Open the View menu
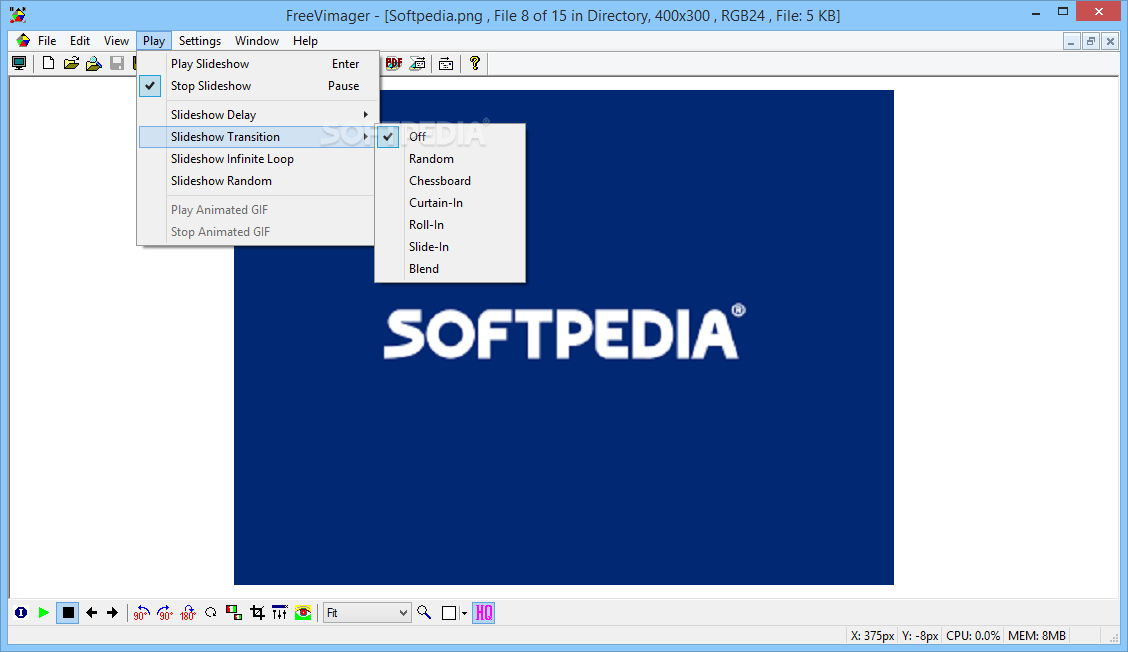 pyautogui.click(x=116, y=41)
